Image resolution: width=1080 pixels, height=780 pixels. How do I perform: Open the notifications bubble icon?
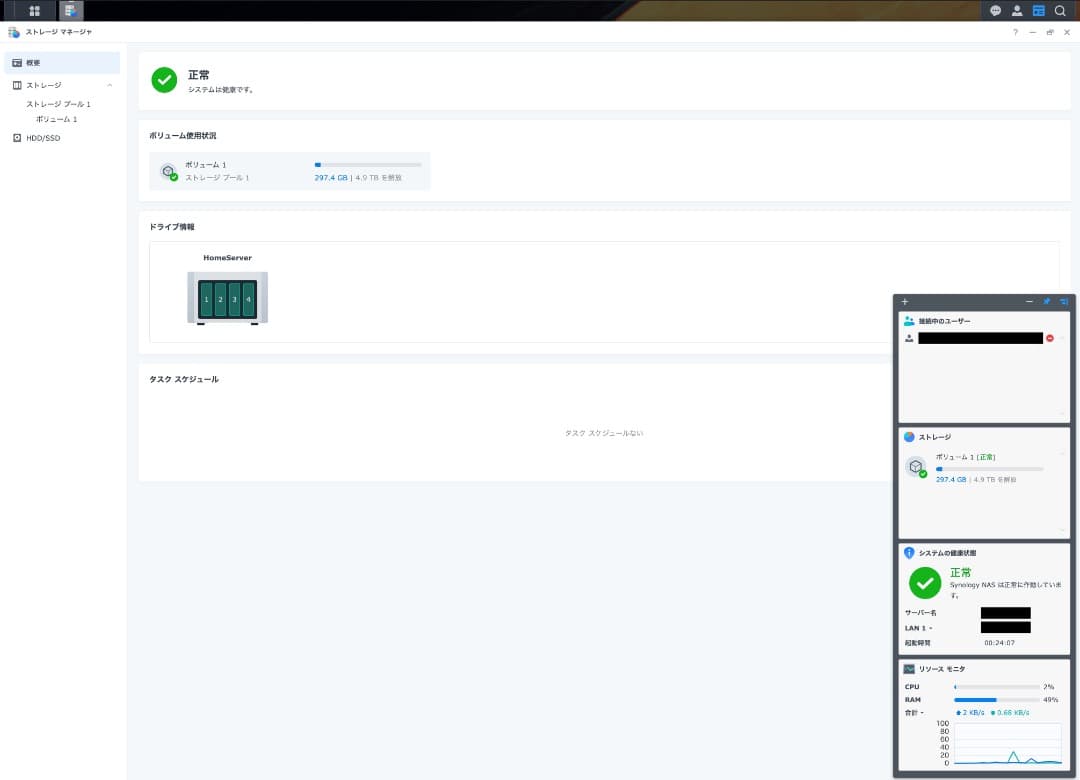pos(995,11)
